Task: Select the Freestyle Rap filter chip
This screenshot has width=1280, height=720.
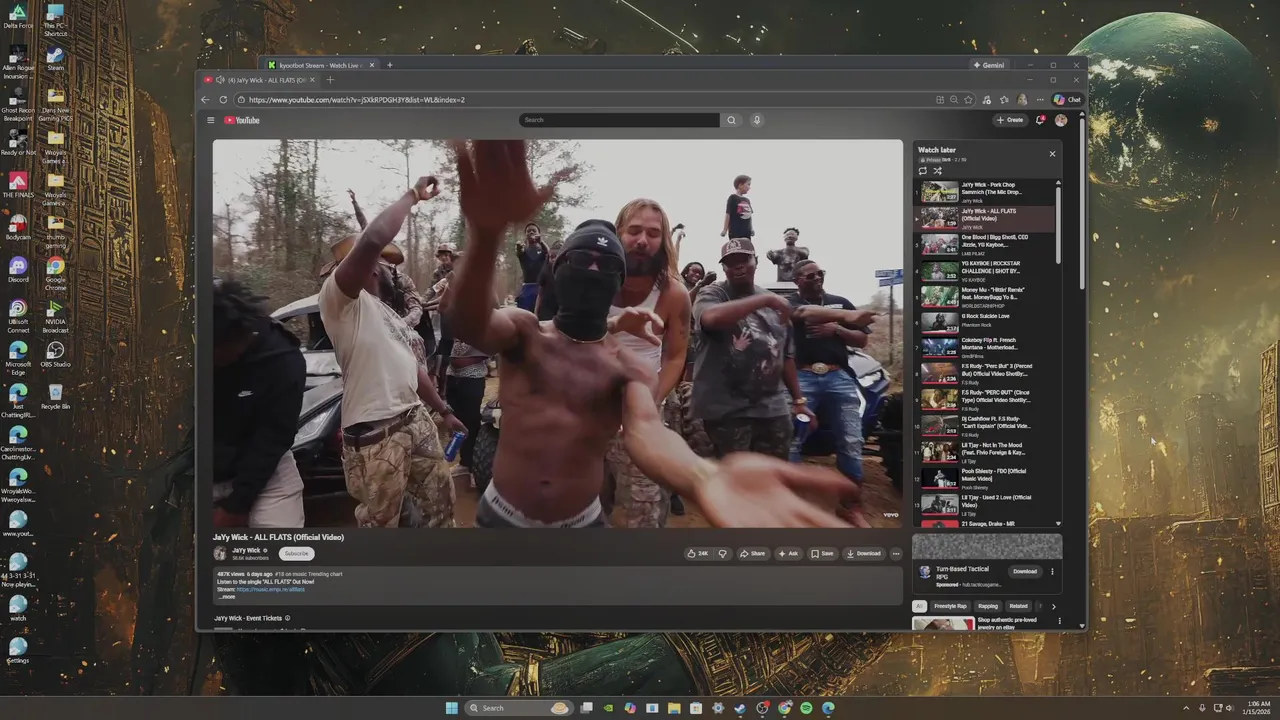Action: point(950,606)
